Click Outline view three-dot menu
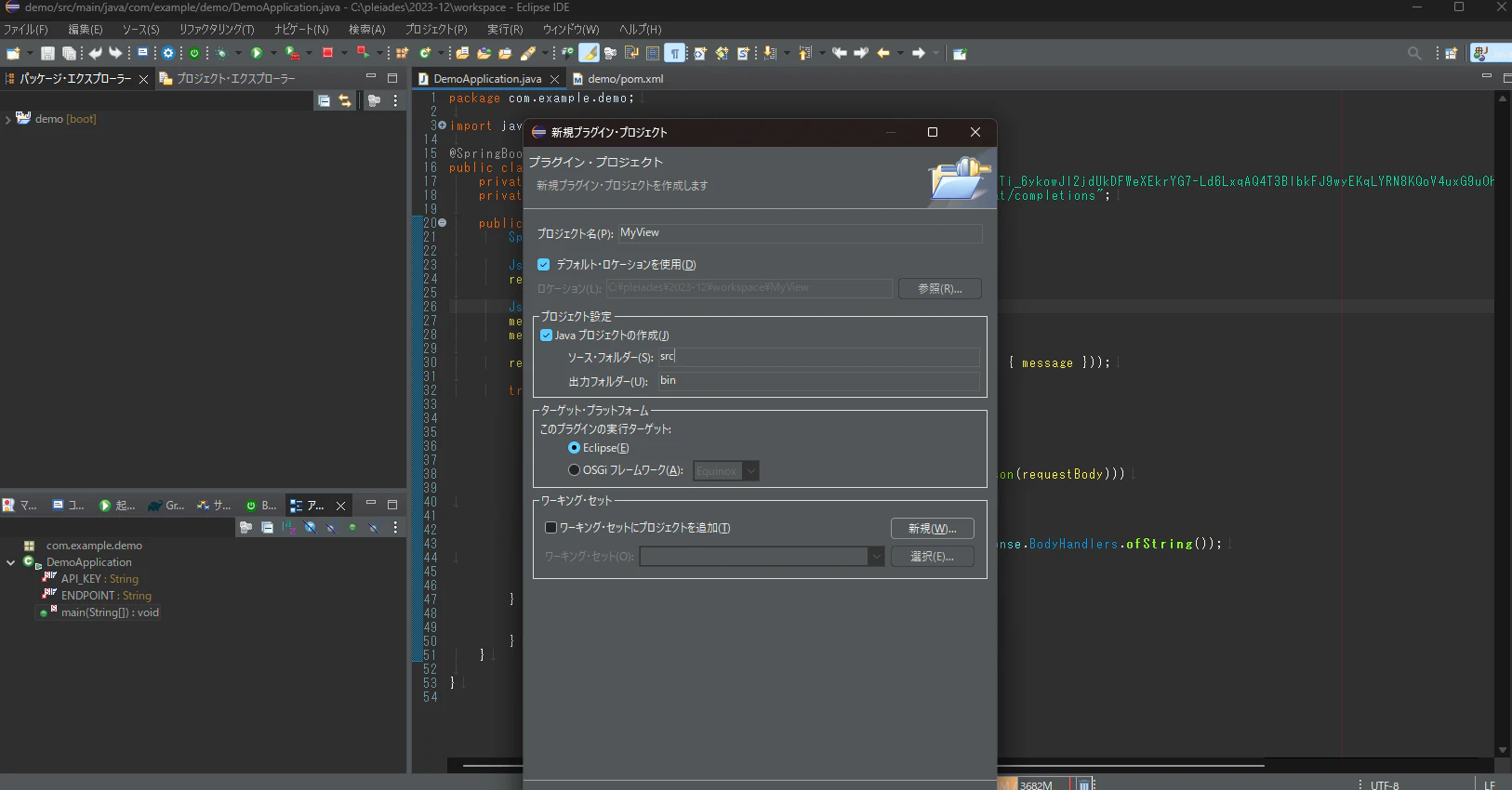Viewport: 1512px width, 790px height. pos(395,527)
